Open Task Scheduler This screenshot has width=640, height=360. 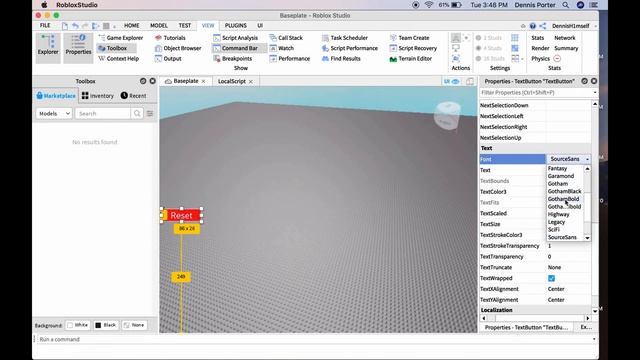point(345,38)
